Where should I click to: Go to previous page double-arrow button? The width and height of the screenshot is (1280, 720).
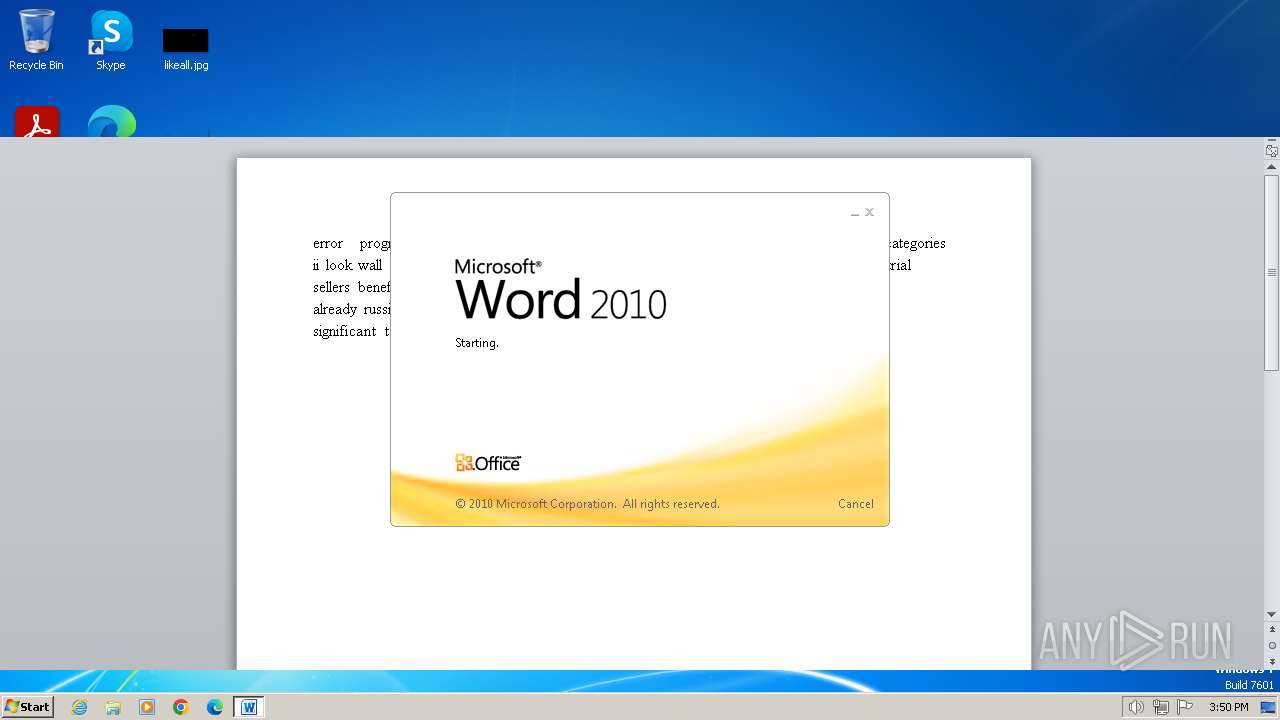click(x=1272, y=629)
